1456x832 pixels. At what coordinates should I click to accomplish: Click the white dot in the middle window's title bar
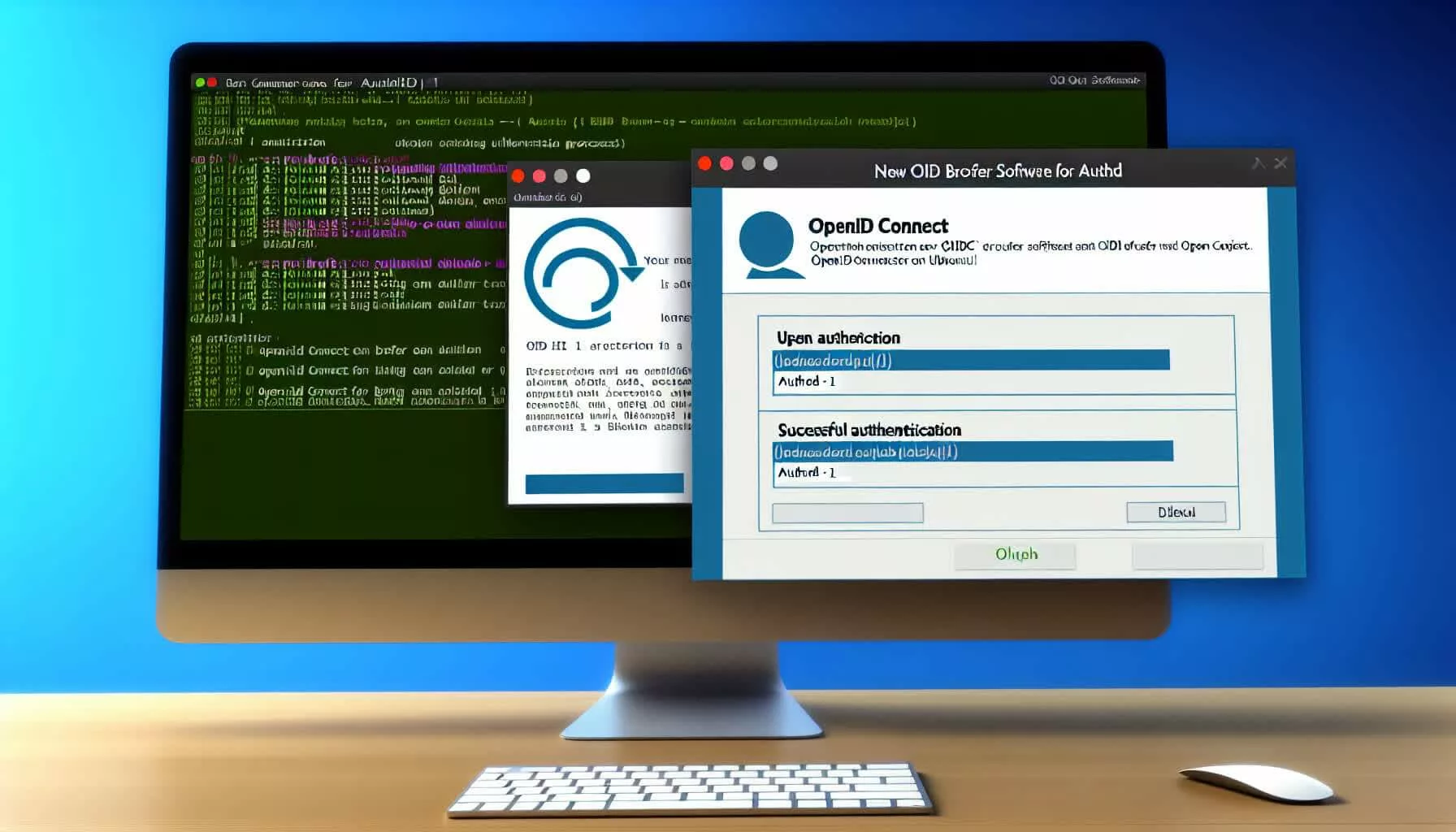click(x=583, y=175)
